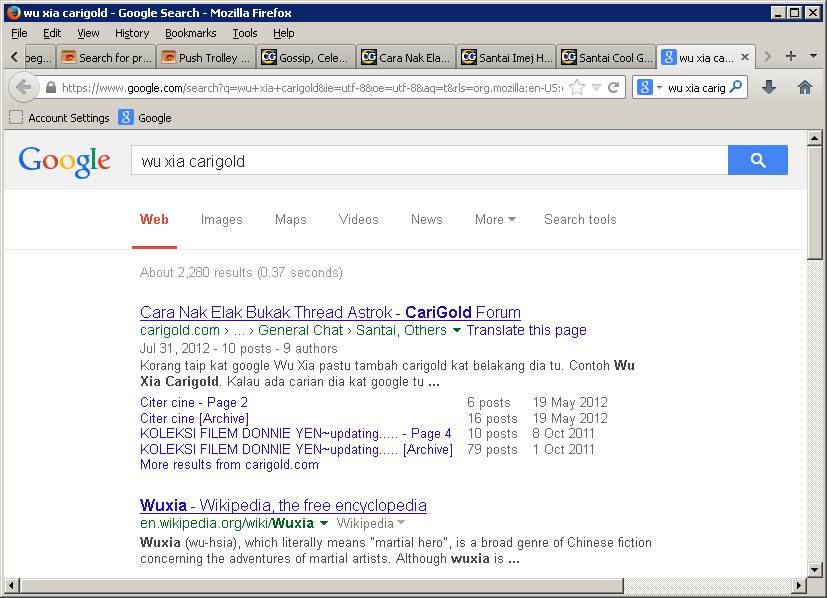Switch to 'Gossip, Cele...' tab
The width and height of the screenshot is (827, 598).
point(306,57)
